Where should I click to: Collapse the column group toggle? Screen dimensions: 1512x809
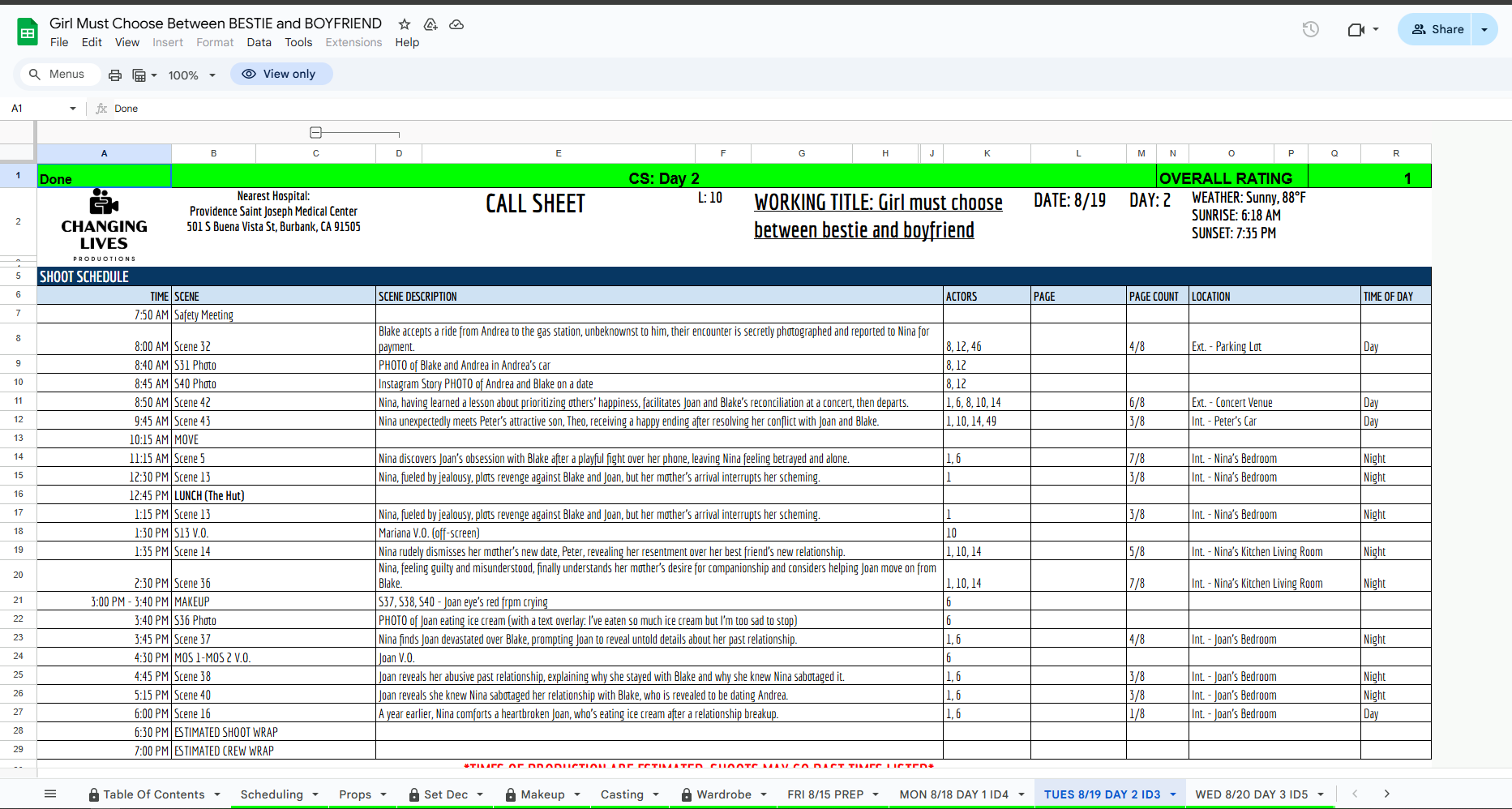coord(316,132)
